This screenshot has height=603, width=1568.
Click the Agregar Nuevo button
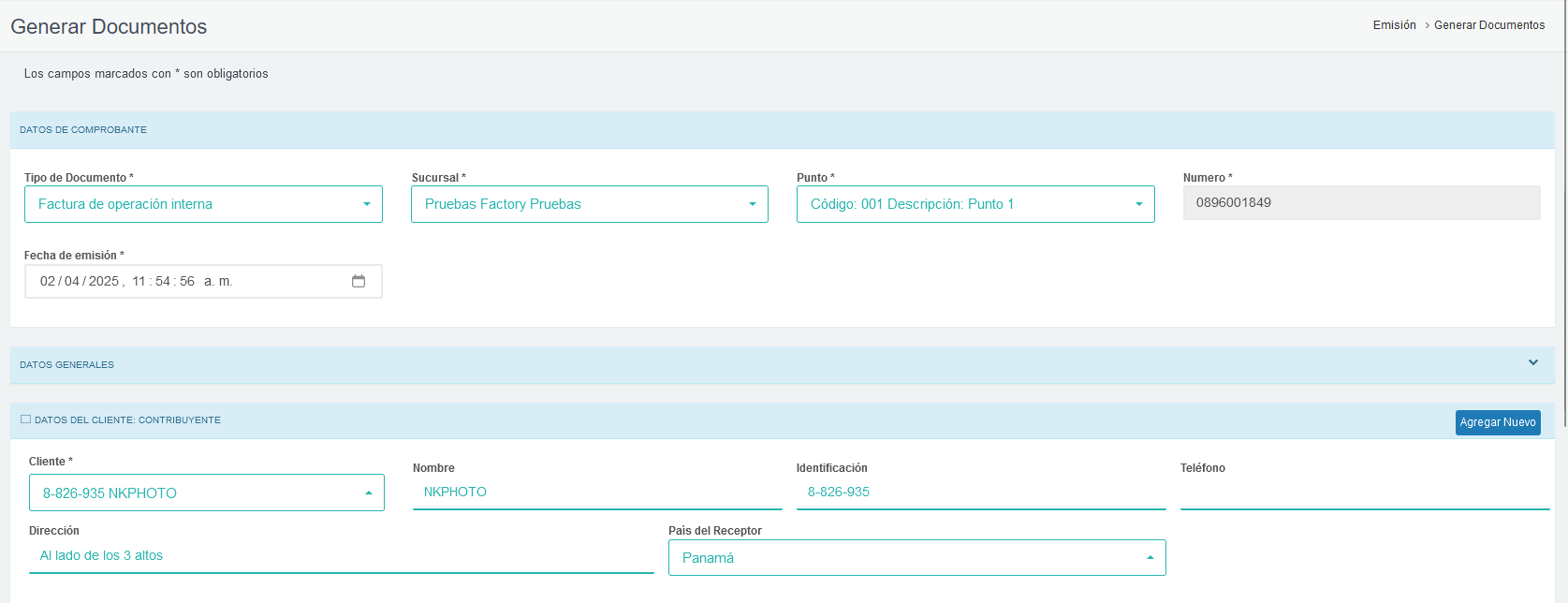(1498, 422)
